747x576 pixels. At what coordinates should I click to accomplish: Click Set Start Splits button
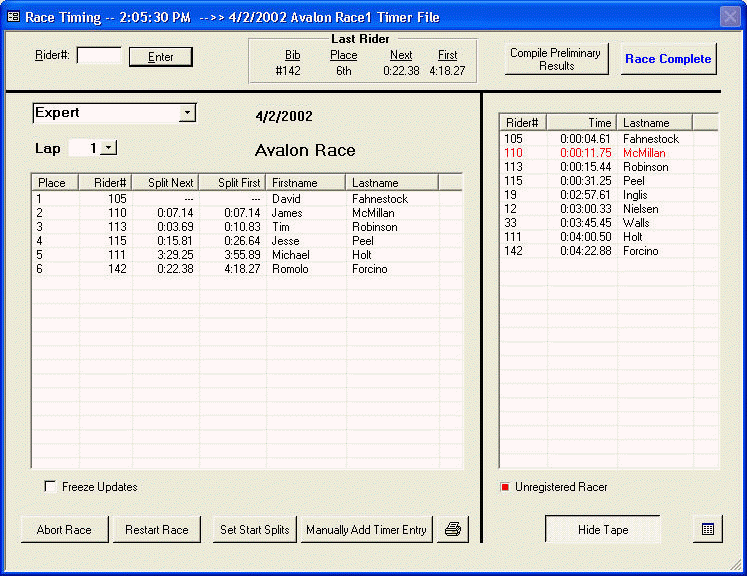tap(253, 530)
